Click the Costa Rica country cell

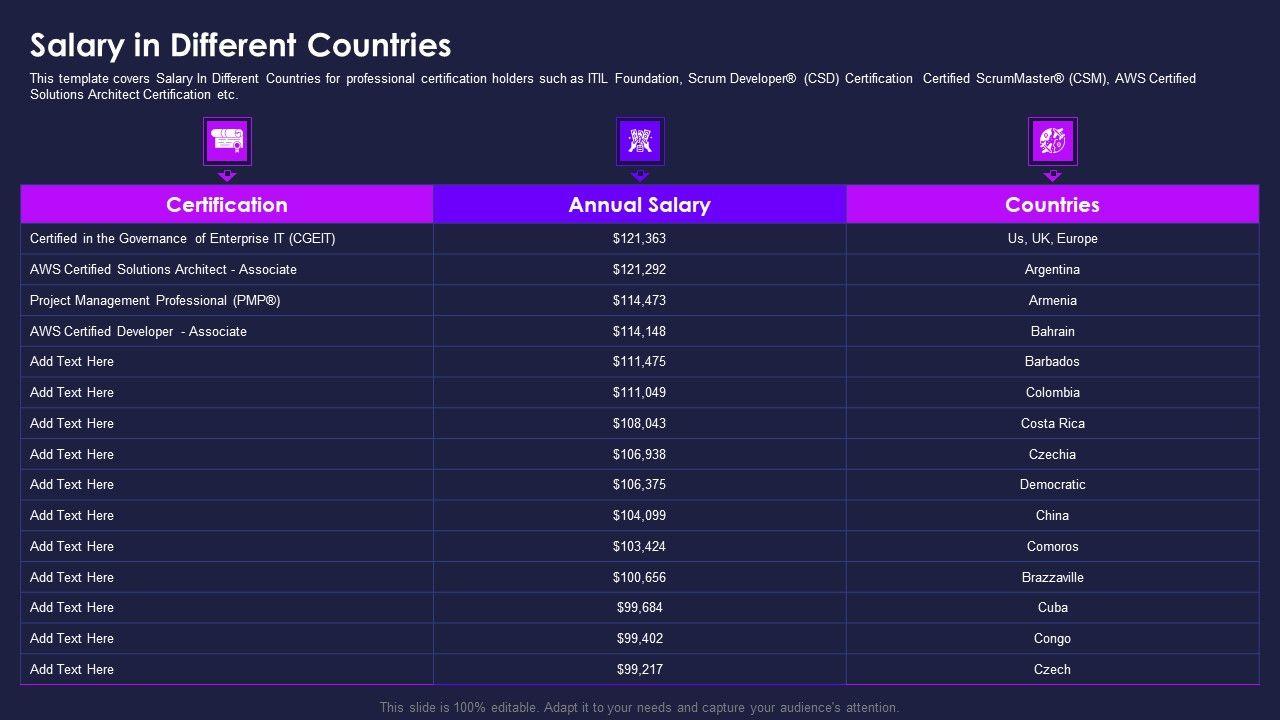(x=1053, y=423)
